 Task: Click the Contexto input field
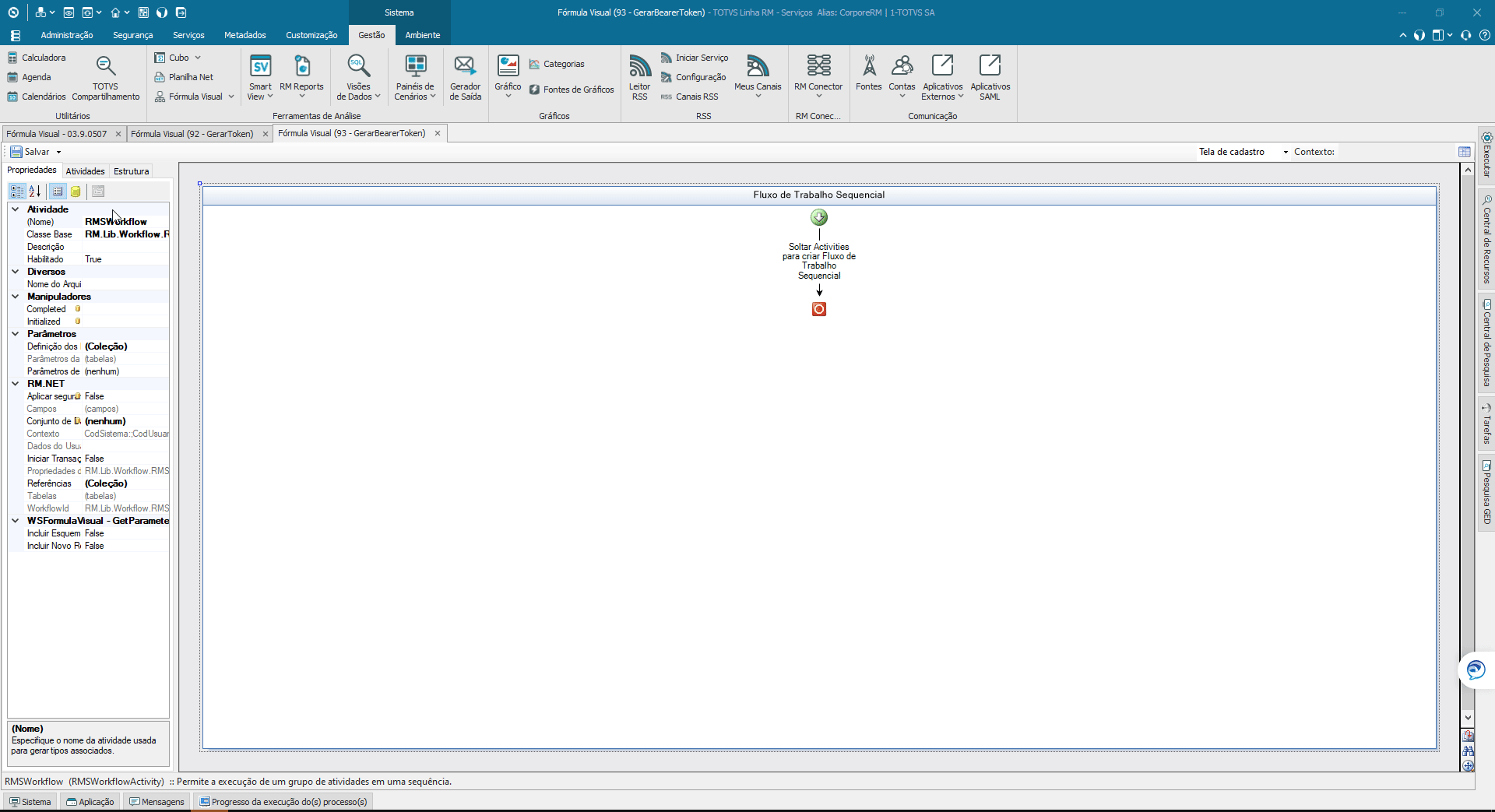pyautogui.click(x=1397, y=152)
